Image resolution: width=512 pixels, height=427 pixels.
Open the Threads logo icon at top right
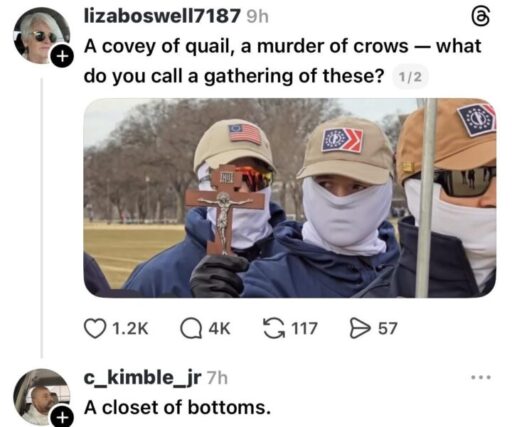click(481, 17)
